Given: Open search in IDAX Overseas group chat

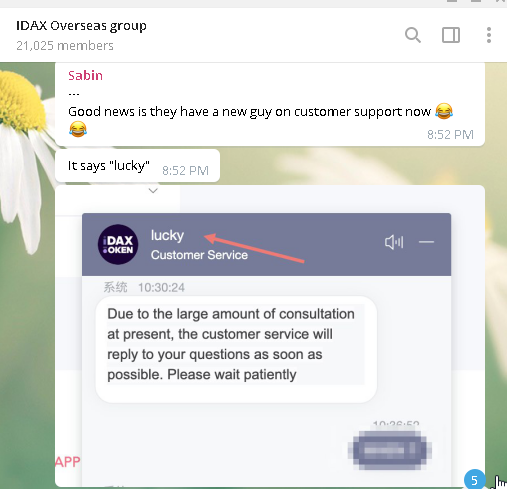Looking at the screenshot, I should pyautogui.click(x=413, y=35).
